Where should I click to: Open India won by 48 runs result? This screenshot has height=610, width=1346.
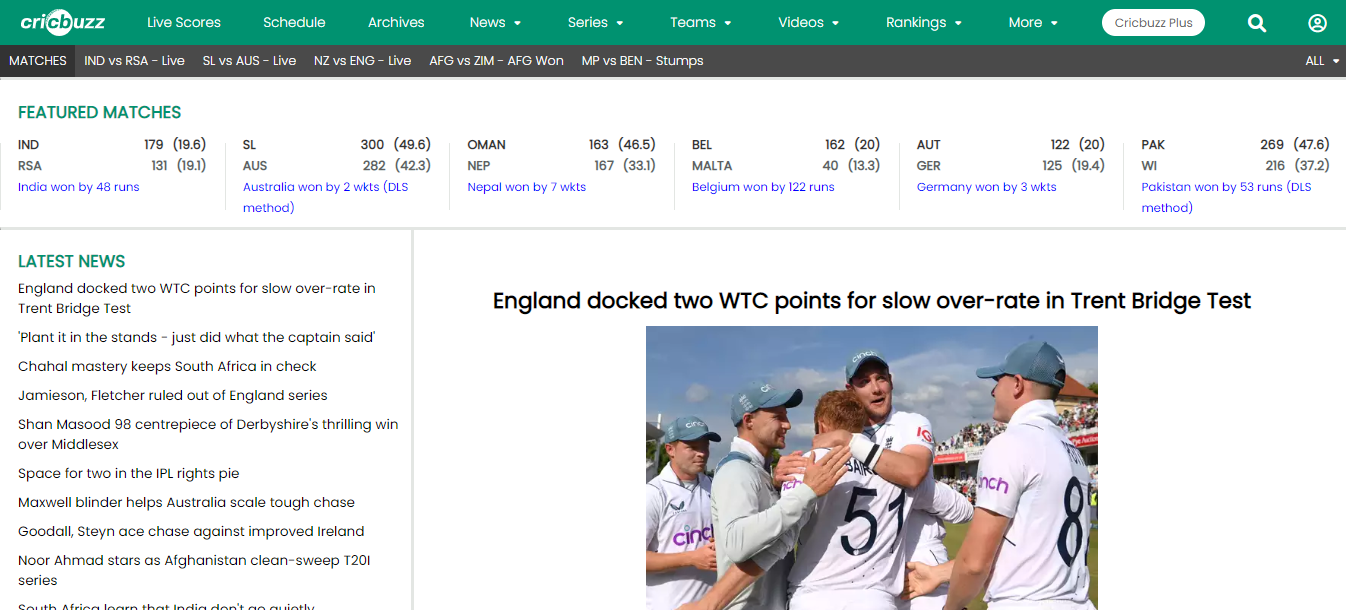click(79, 187)
